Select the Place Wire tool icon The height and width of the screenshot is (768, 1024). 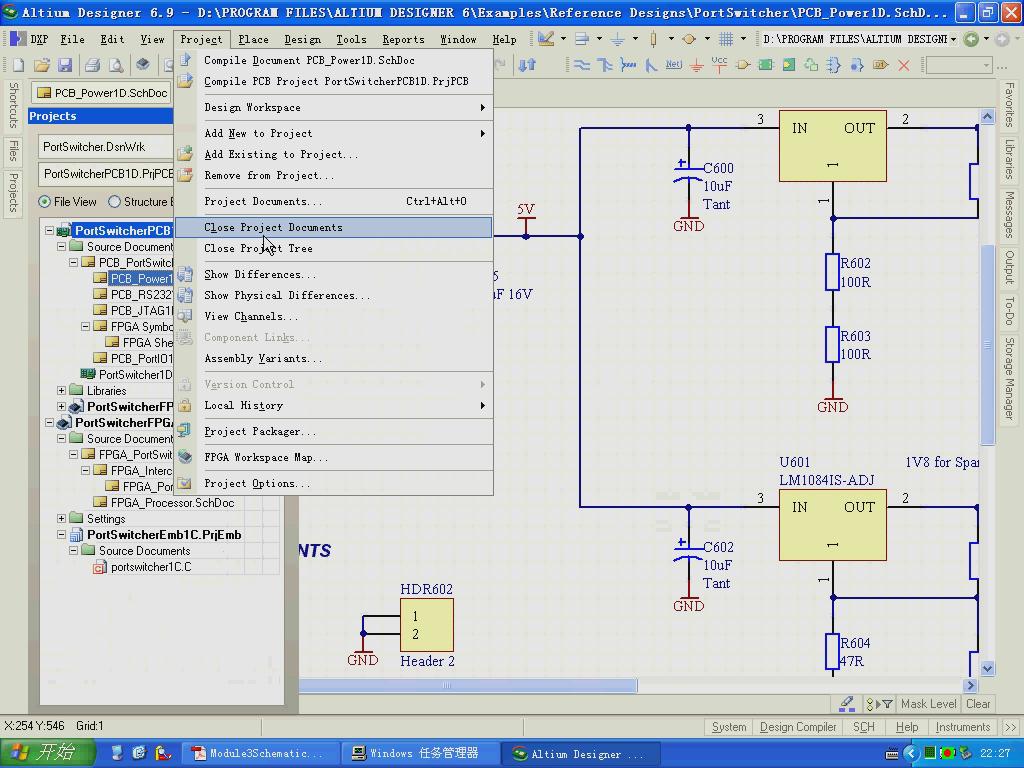pos(581,65)
